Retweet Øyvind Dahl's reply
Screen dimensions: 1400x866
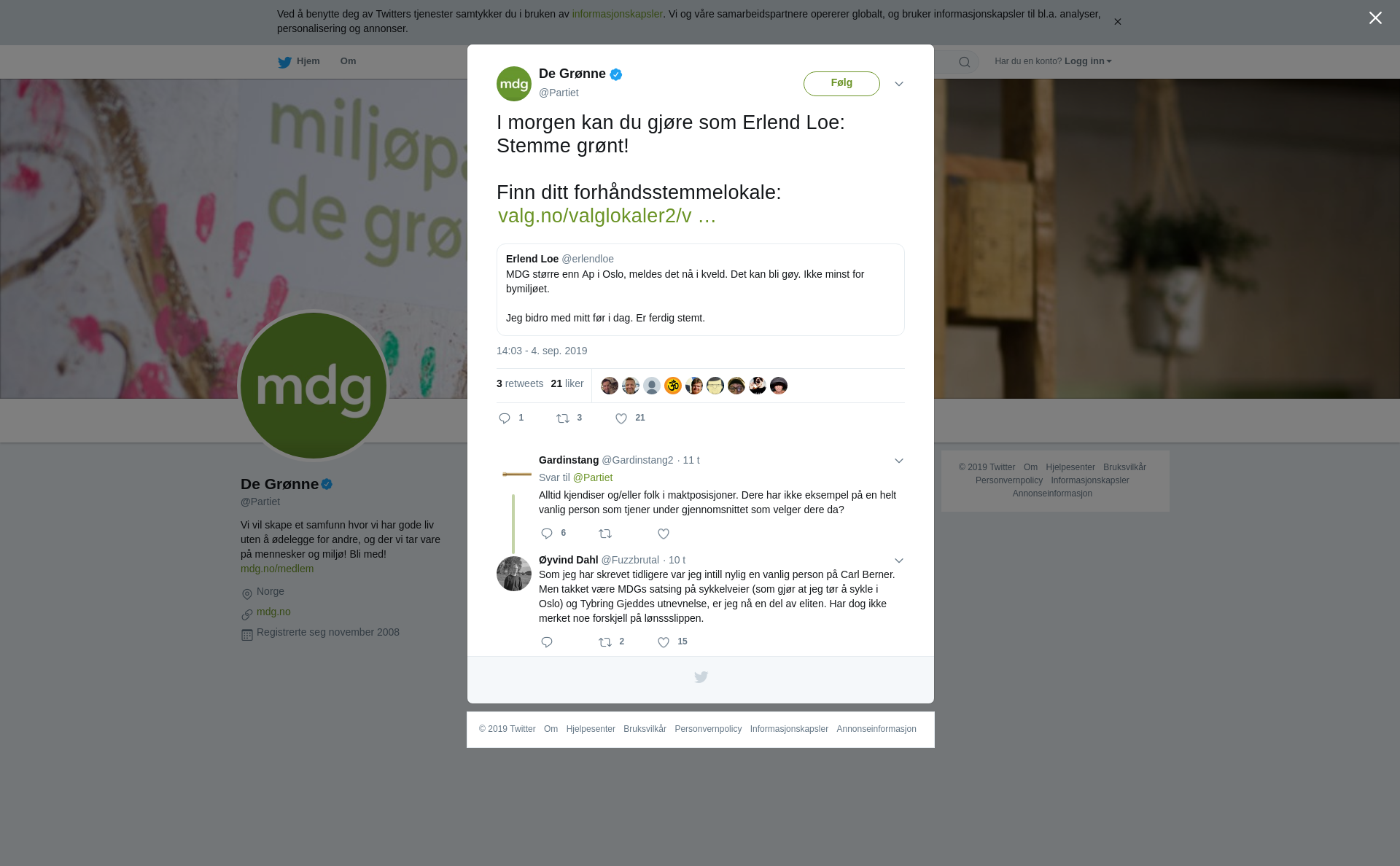point(605,642)
